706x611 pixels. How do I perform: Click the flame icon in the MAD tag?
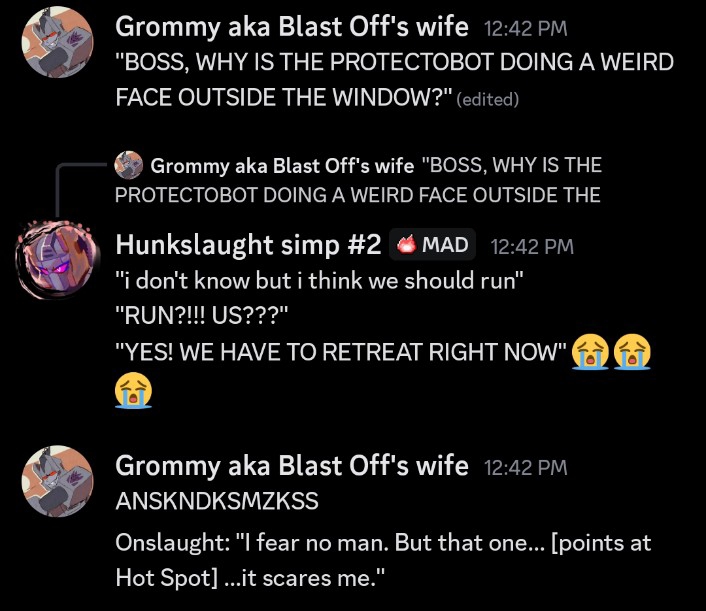coord(407,245)
